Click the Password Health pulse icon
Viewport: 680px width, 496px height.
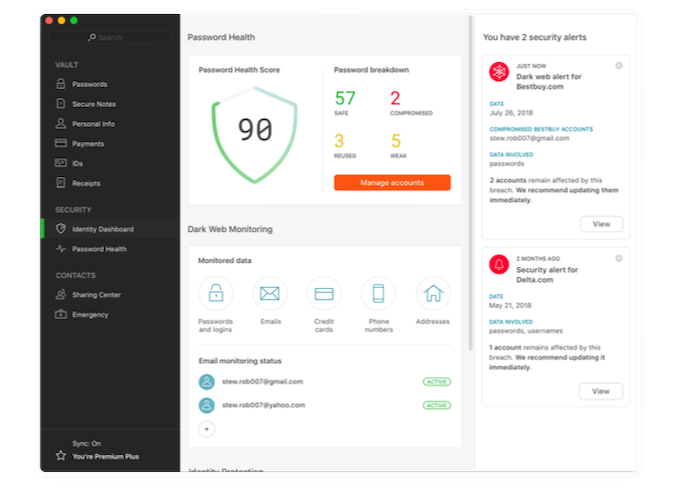(x=61, y=248)
